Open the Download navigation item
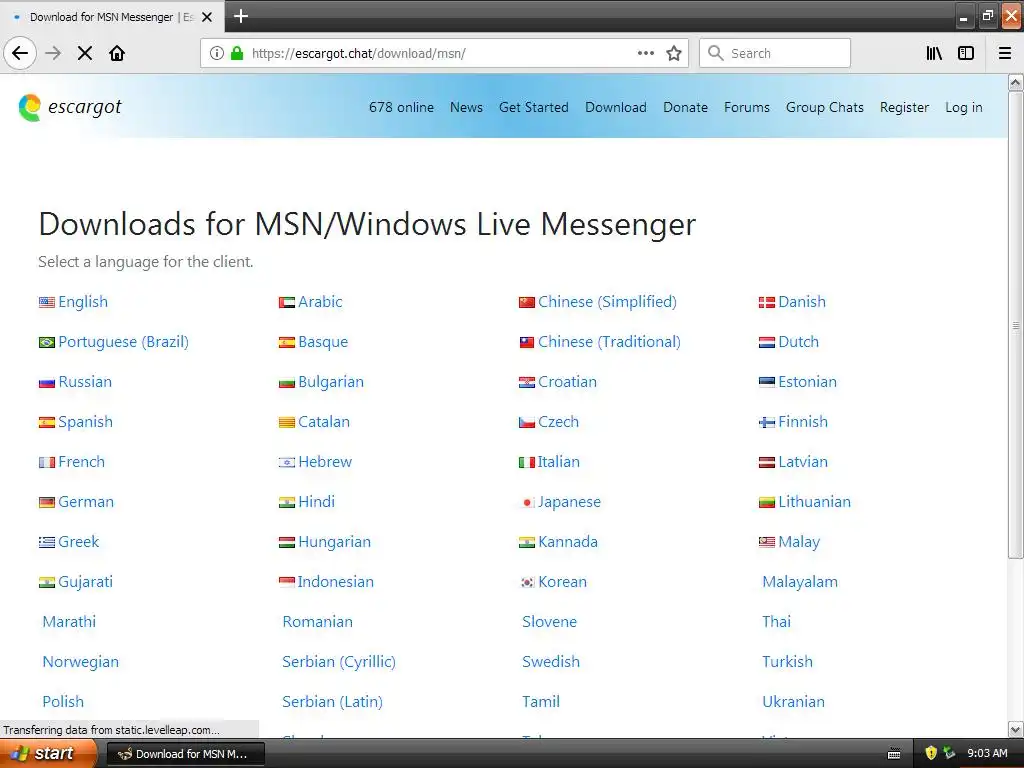The width and height of the screenshot is (1024, 768). tap(616, 107)
